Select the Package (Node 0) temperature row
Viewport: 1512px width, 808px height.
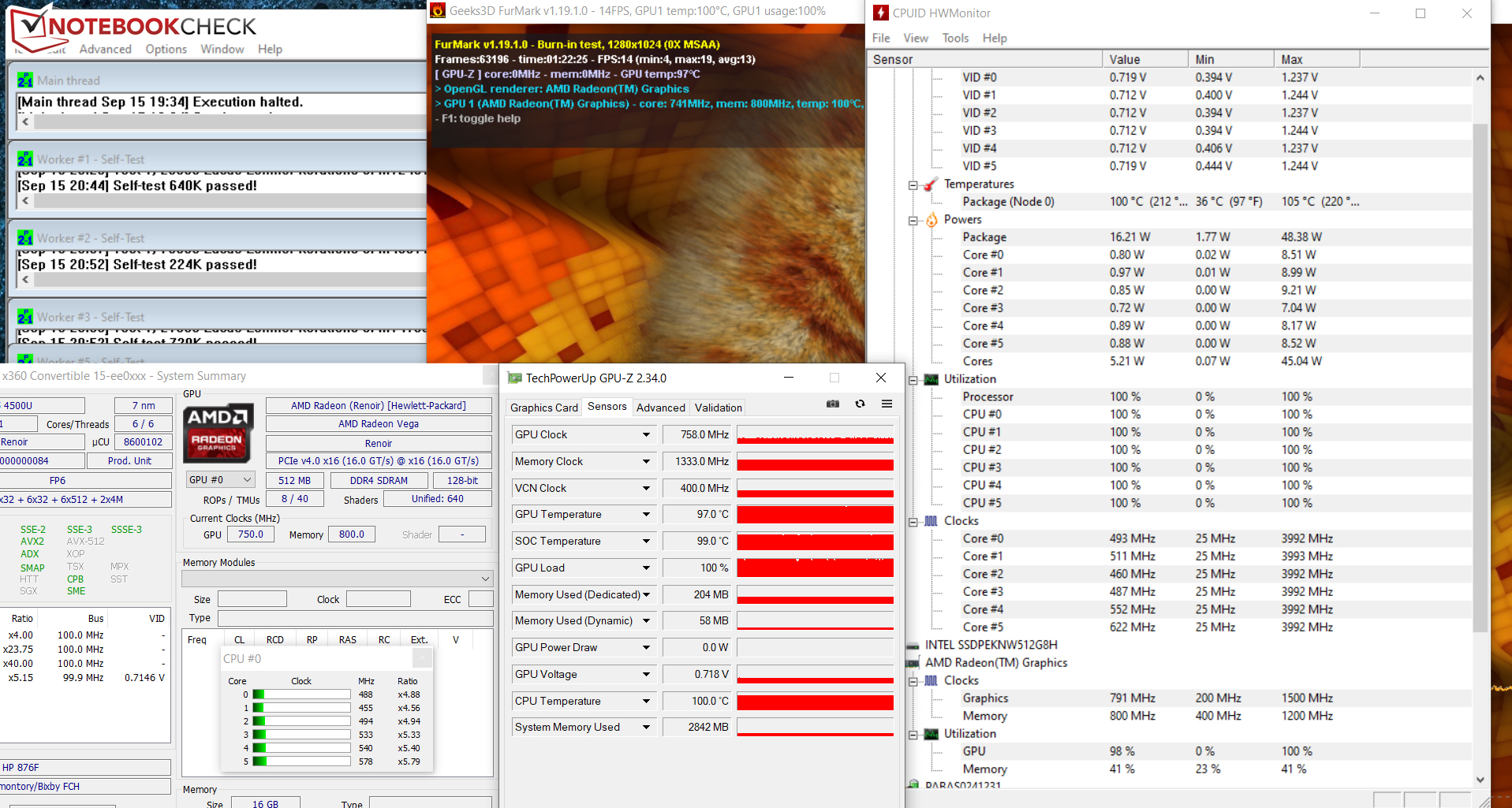(x=1169, y=202)
